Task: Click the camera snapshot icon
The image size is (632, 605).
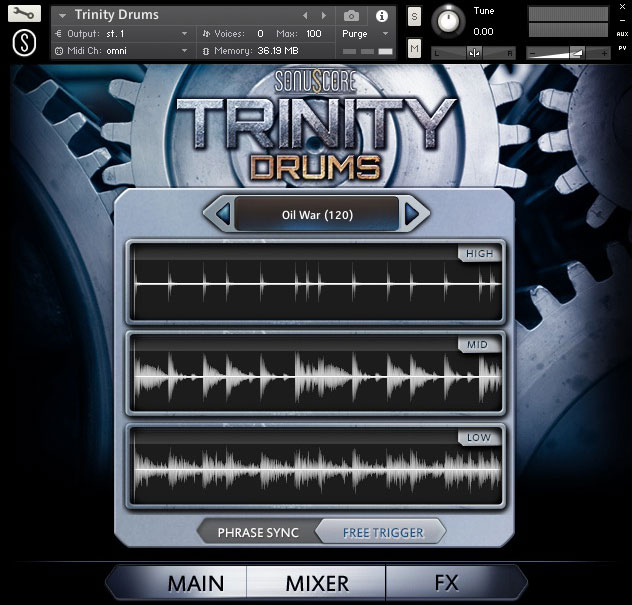Action: (351, 16)
